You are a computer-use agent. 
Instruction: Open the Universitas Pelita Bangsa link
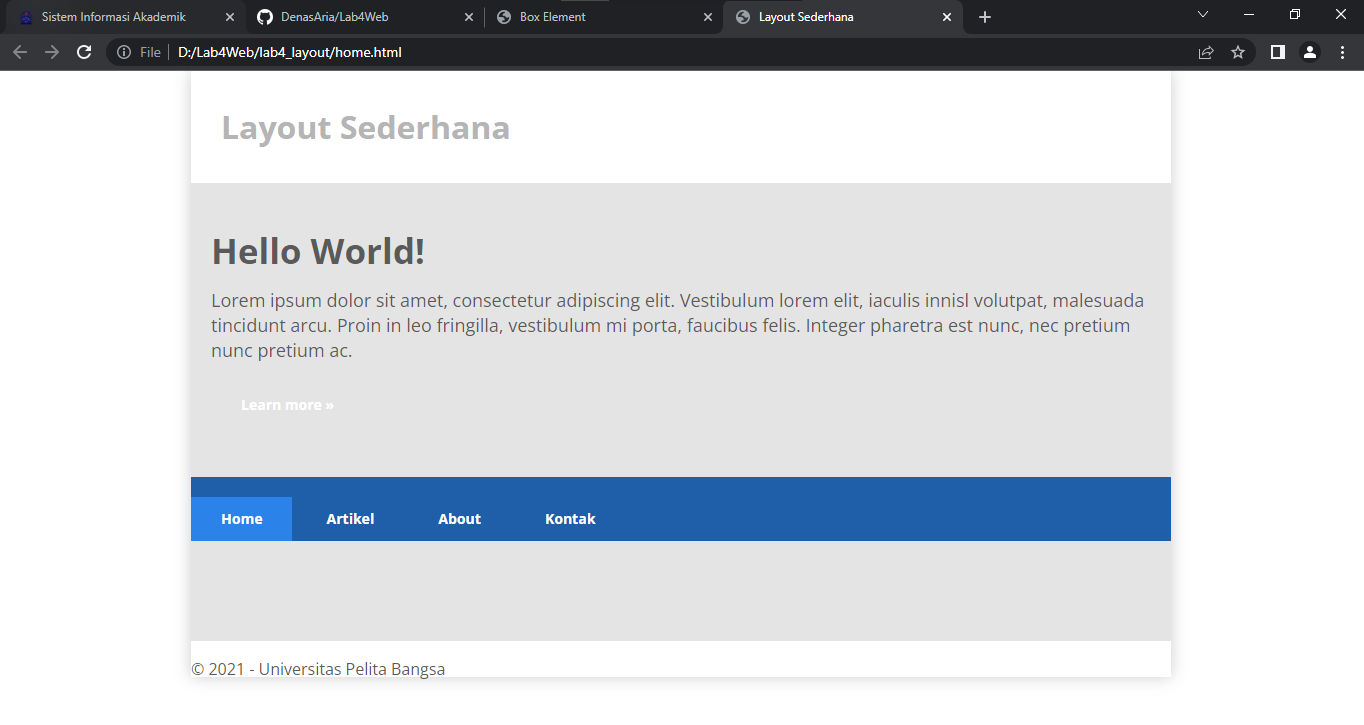point(351,668)
